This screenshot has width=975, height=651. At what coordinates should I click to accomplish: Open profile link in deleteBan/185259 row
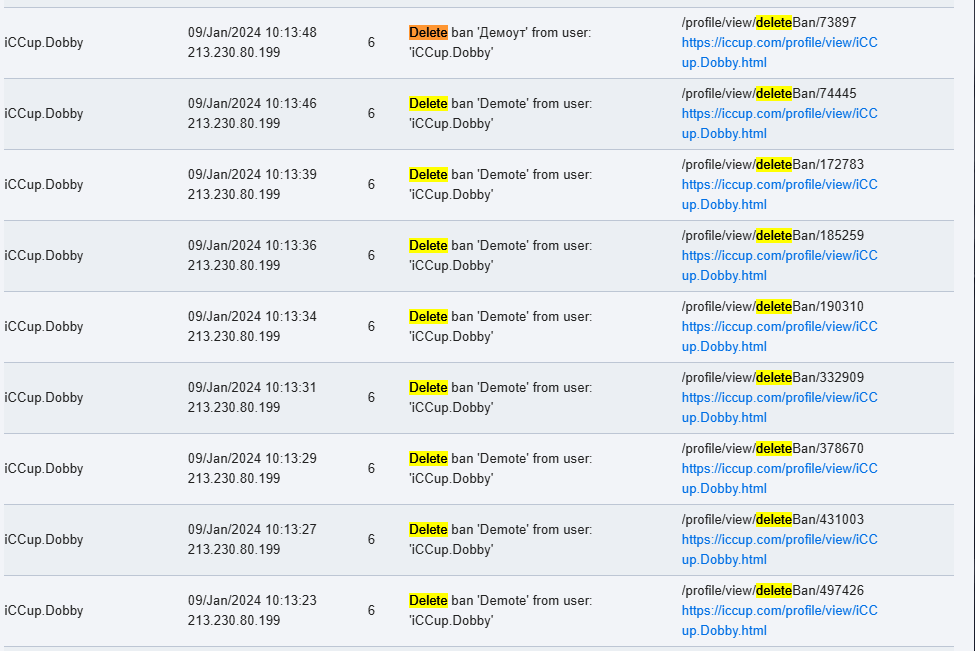tap(779, 265)
